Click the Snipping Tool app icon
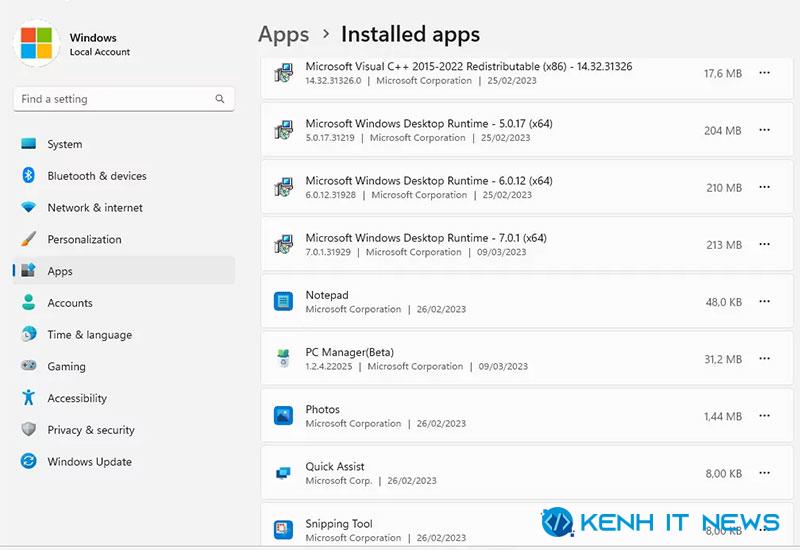This screenshot has width=800, height=550. click(283, 530)
